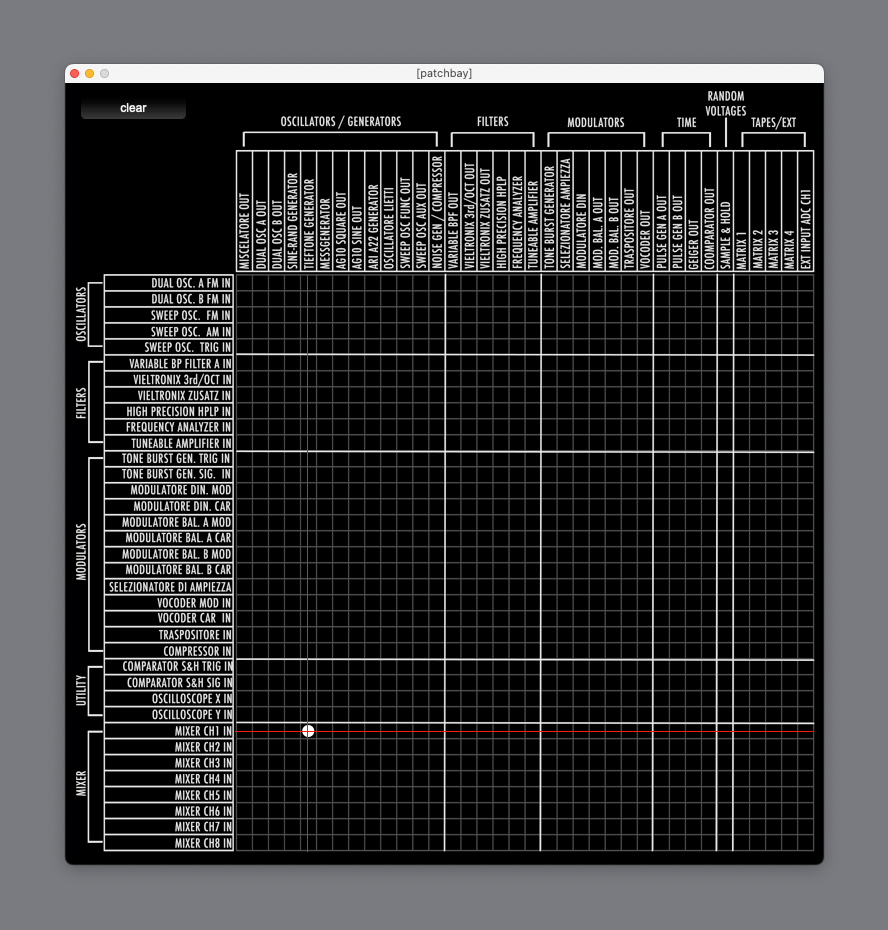Click the VARIABLE BP FILTER A IN label

click(x=169, y=363)
